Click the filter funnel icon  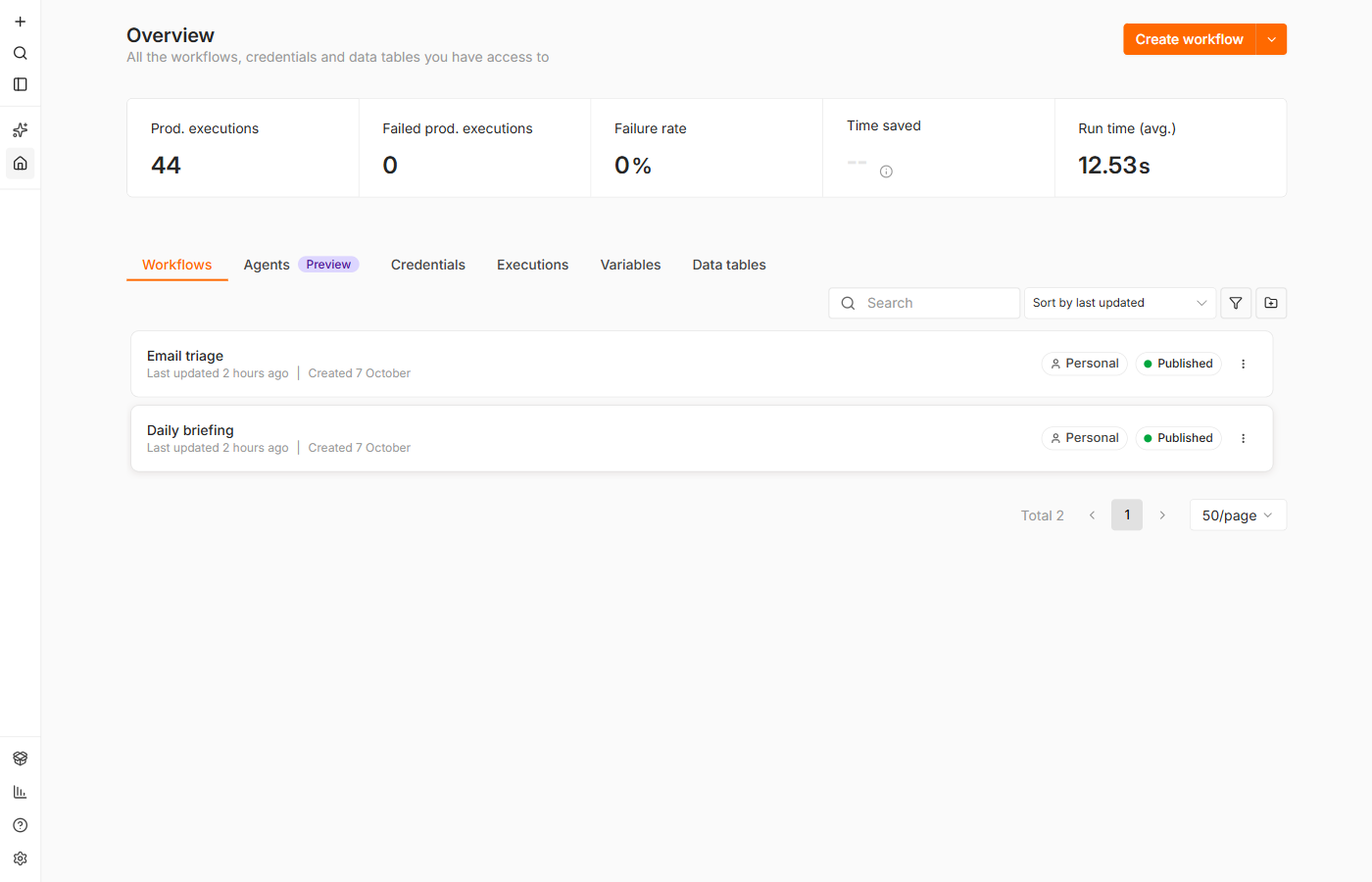tap(1236, 303)
